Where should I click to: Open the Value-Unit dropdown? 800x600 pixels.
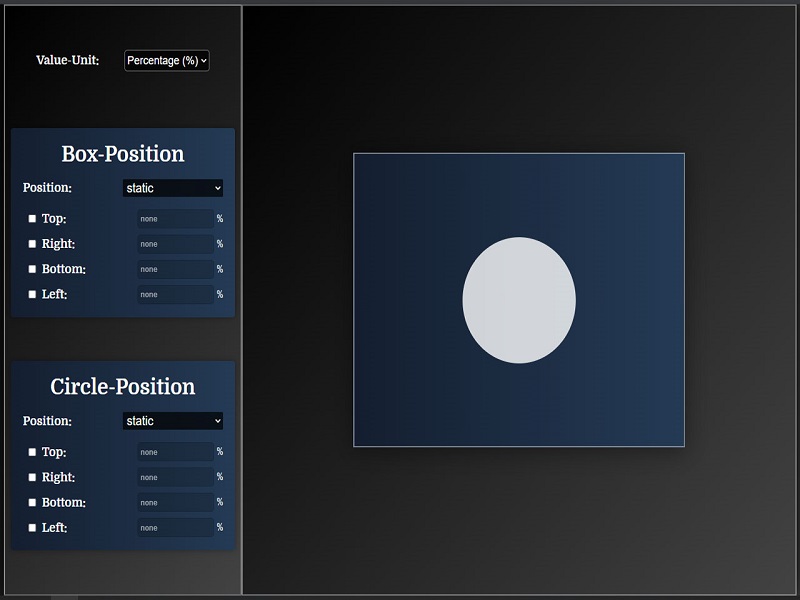point(166,60)
